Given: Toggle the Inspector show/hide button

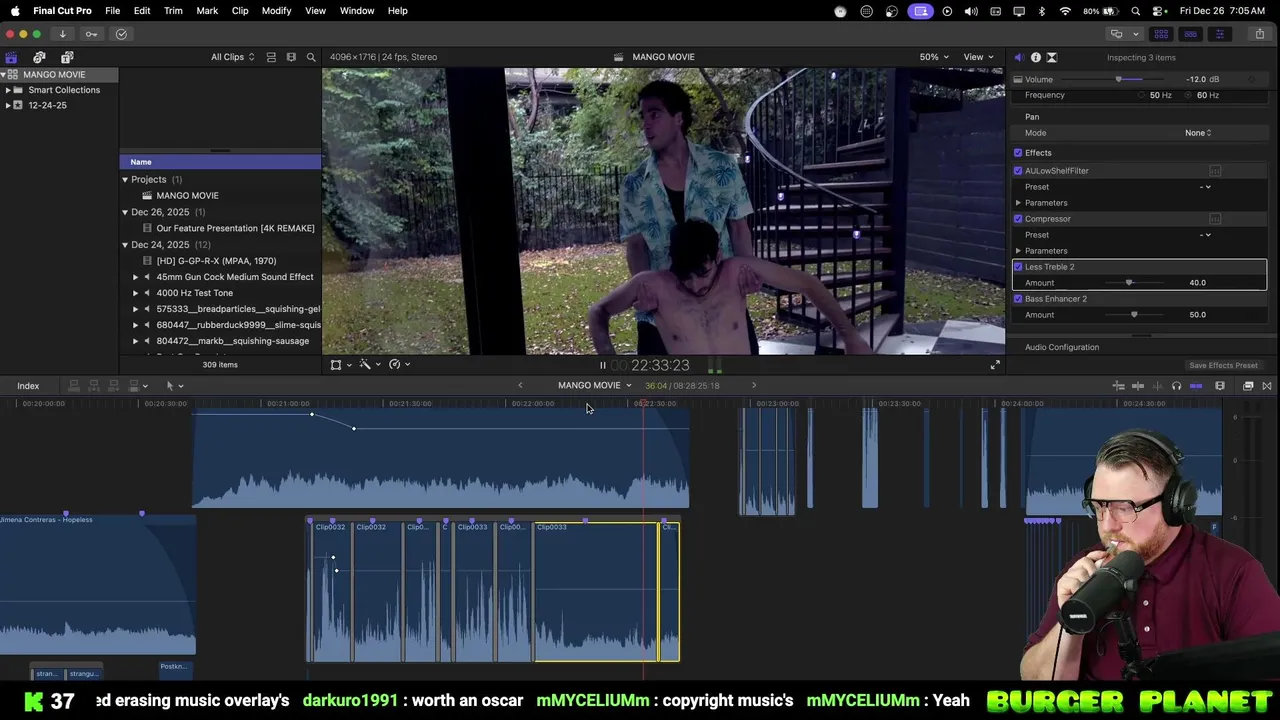Looking at the screenshot, I should coord(1219,34).
